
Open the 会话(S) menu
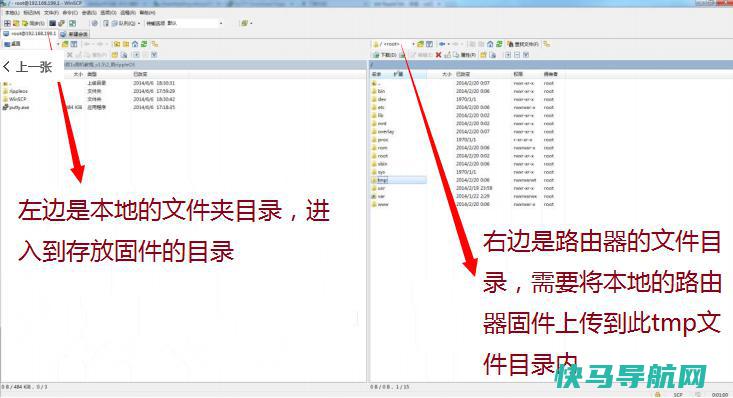pos(89,13)
